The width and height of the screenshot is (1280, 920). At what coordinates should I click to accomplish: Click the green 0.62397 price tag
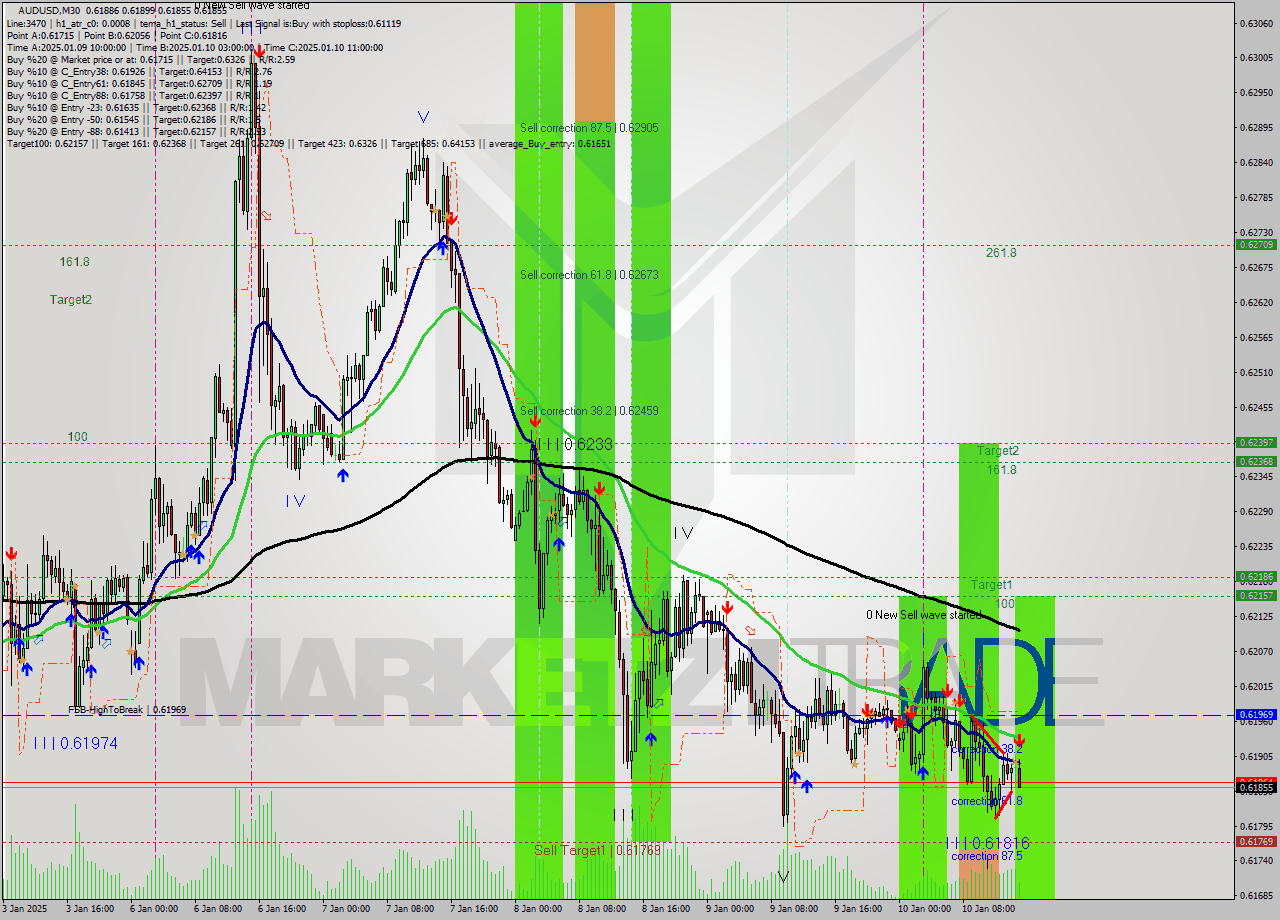click(x=1256, y=442)
